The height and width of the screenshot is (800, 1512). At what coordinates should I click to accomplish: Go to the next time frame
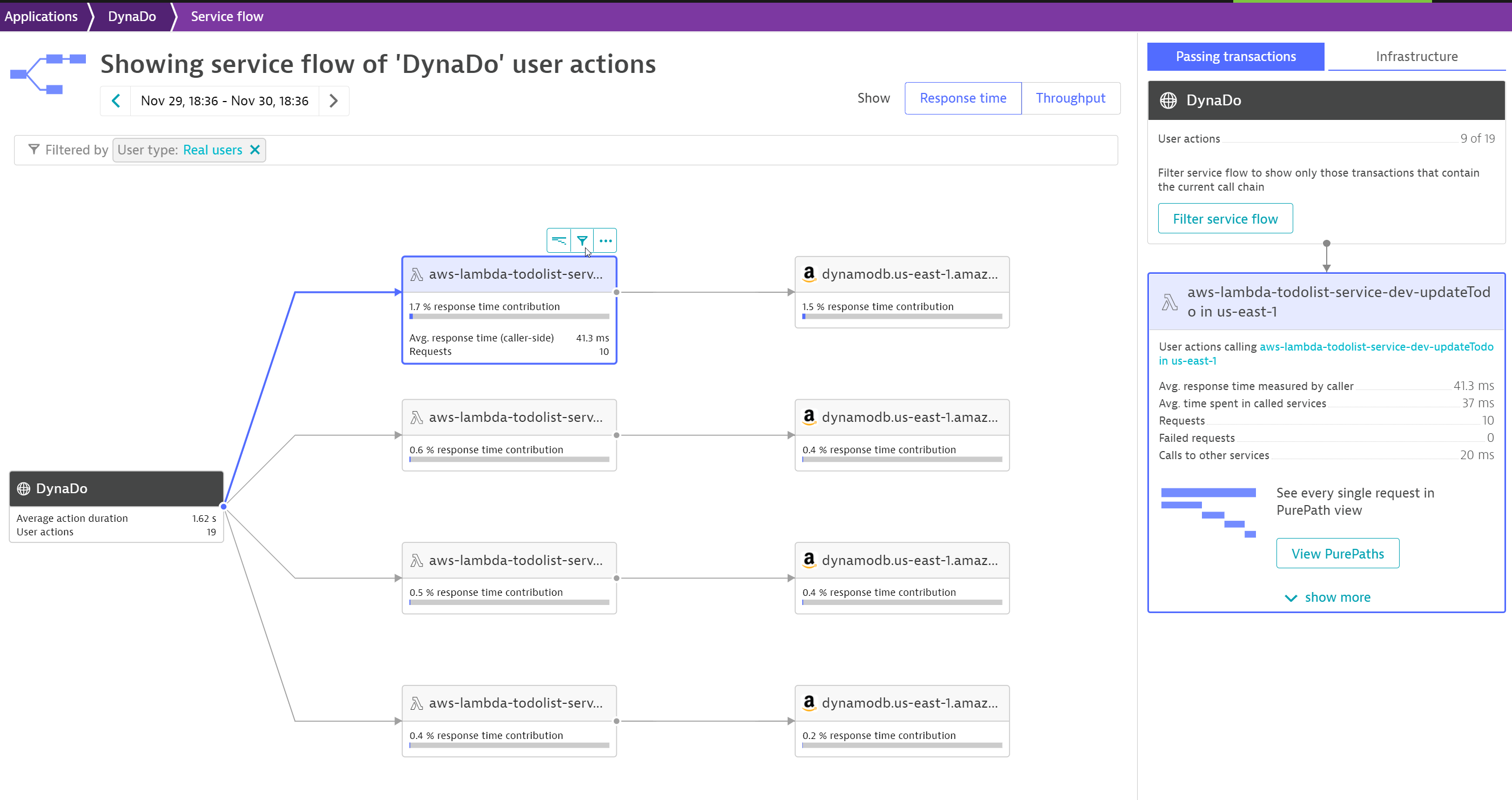[333, 101]
